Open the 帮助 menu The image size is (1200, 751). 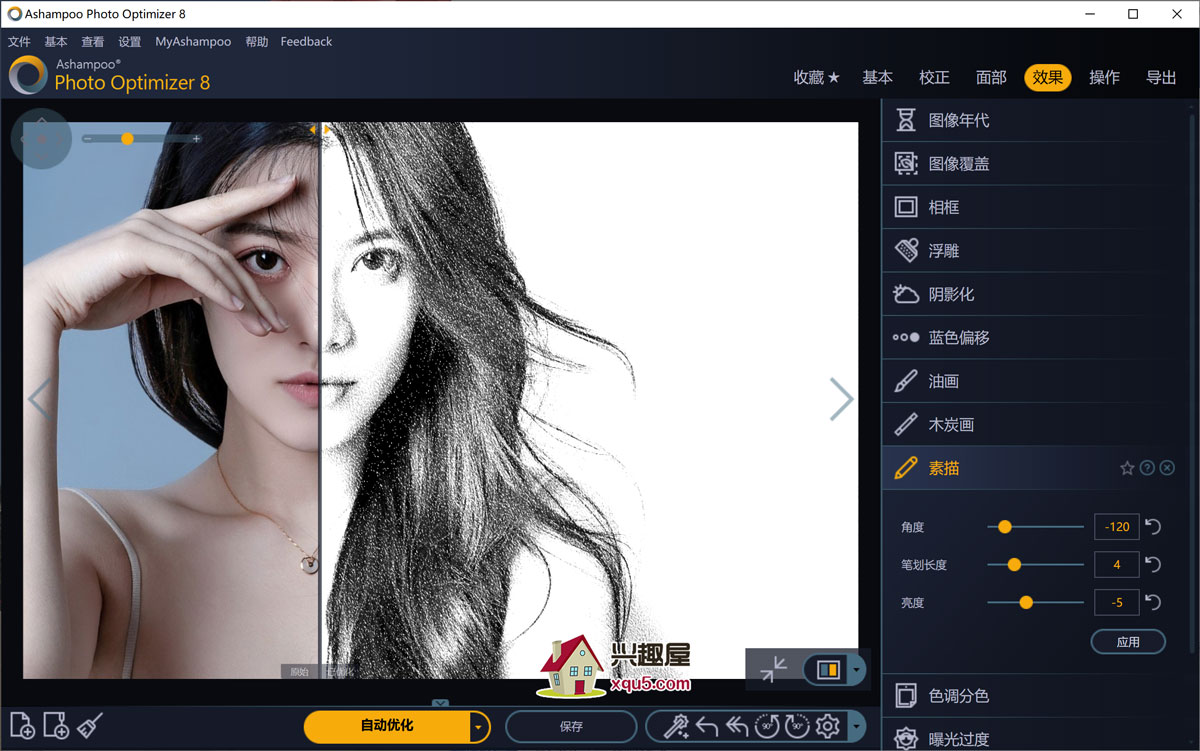(x=257, y=42)
